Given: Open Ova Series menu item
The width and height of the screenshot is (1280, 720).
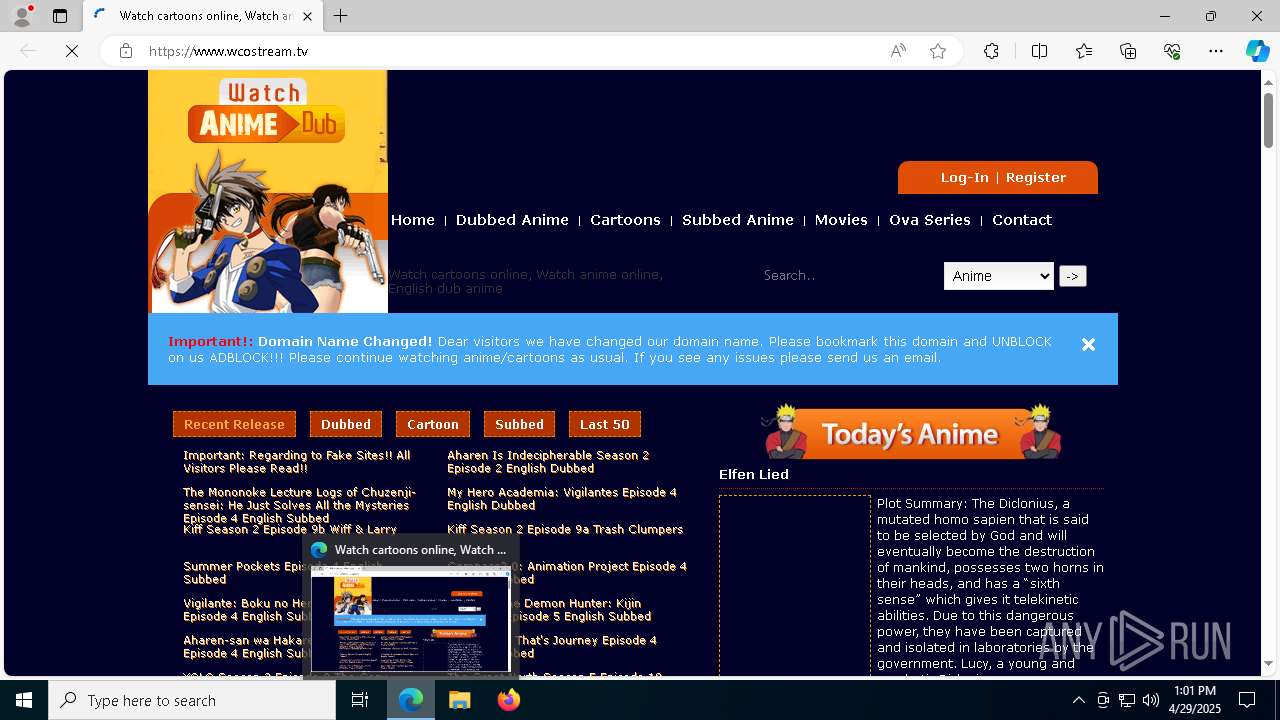Looking at the screenshot, I should (930, 220).
